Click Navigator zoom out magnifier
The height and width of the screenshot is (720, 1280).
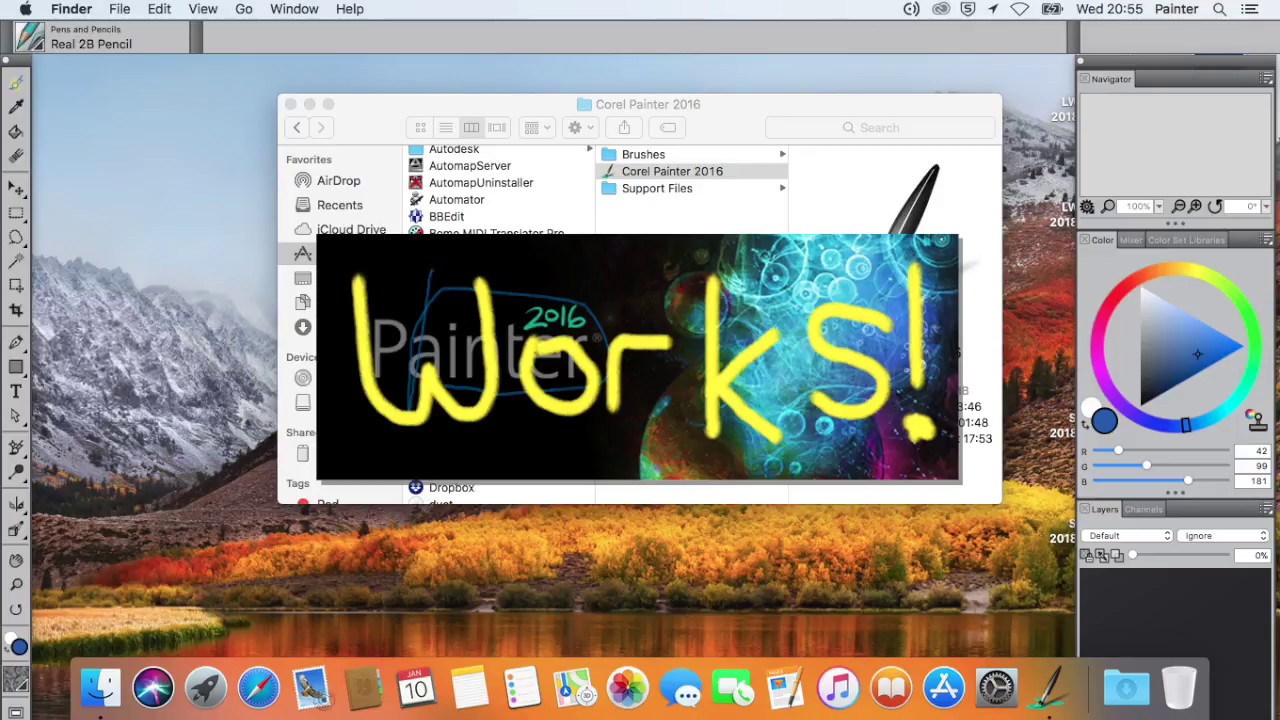click(1179, 206)
